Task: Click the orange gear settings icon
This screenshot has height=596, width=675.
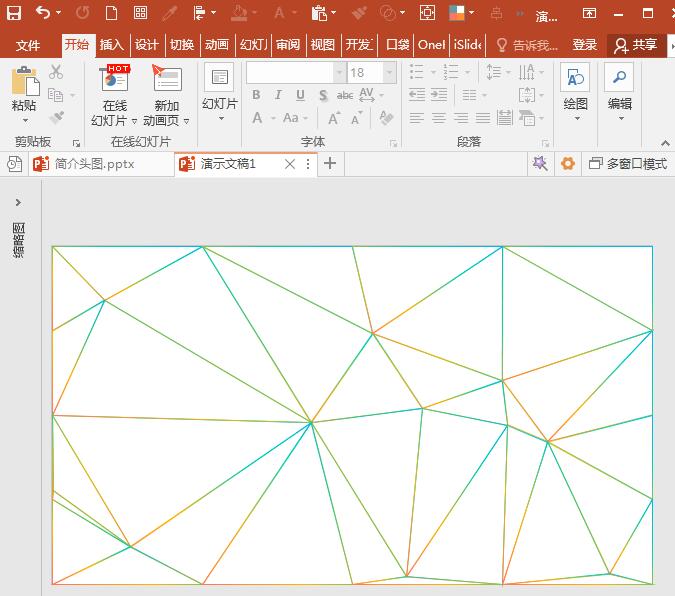Action: tap(568, 164)
